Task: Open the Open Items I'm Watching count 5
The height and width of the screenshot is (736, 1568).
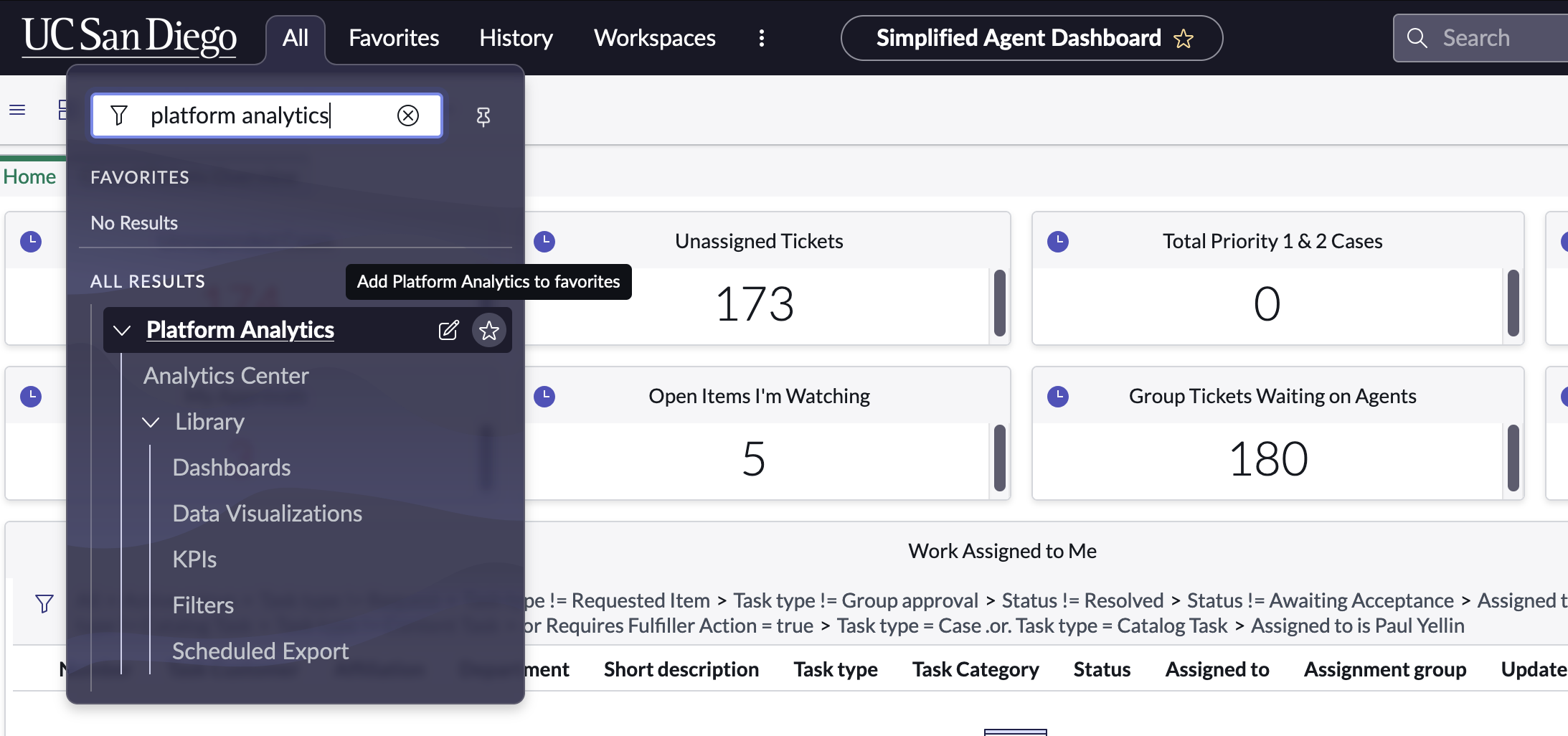Action: coord(754,459)
